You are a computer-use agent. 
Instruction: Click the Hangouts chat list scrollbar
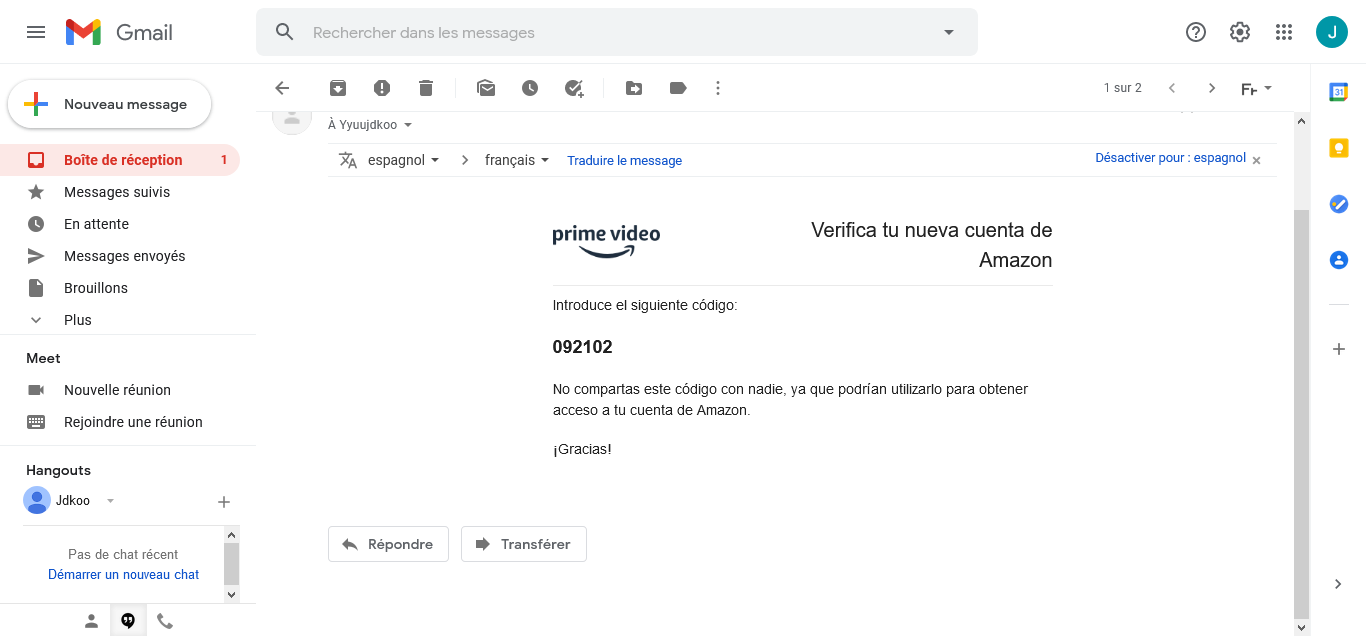[231, 564]
